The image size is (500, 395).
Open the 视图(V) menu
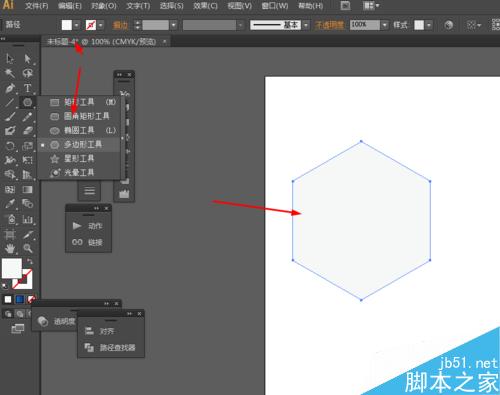[239, 6]
